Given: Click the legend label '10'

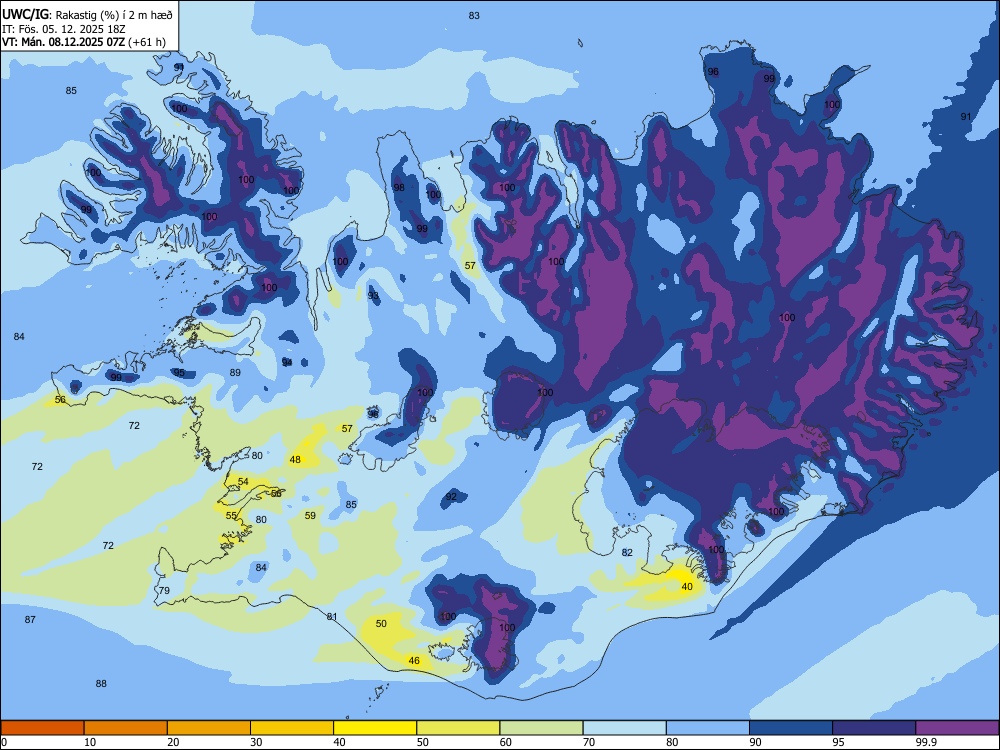Looking at the screenshot, I should click(91, 742).
